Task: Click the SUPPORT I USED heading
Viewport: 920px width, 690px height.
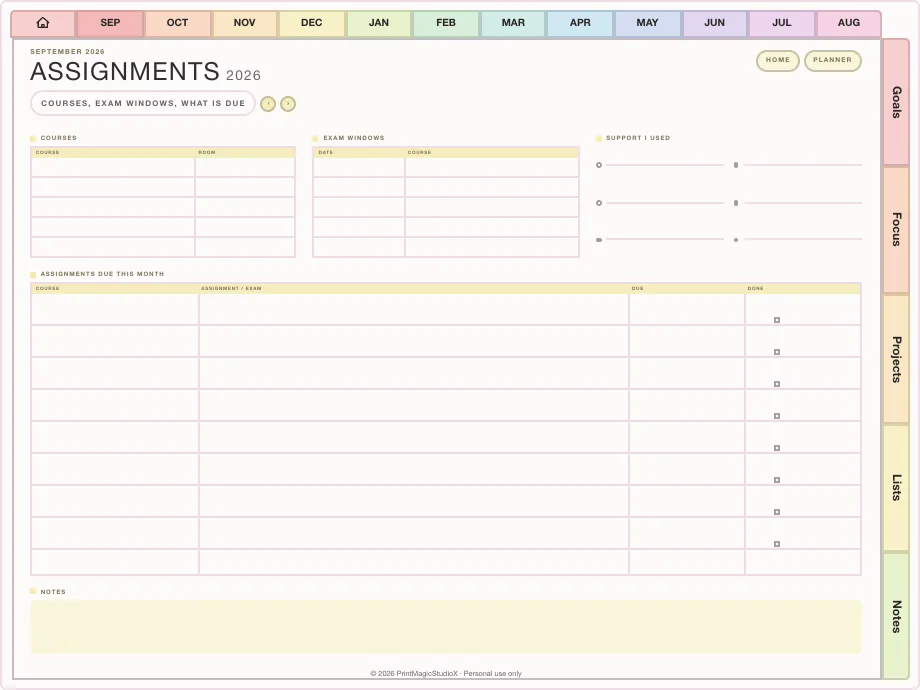Action: coord(638,138)
